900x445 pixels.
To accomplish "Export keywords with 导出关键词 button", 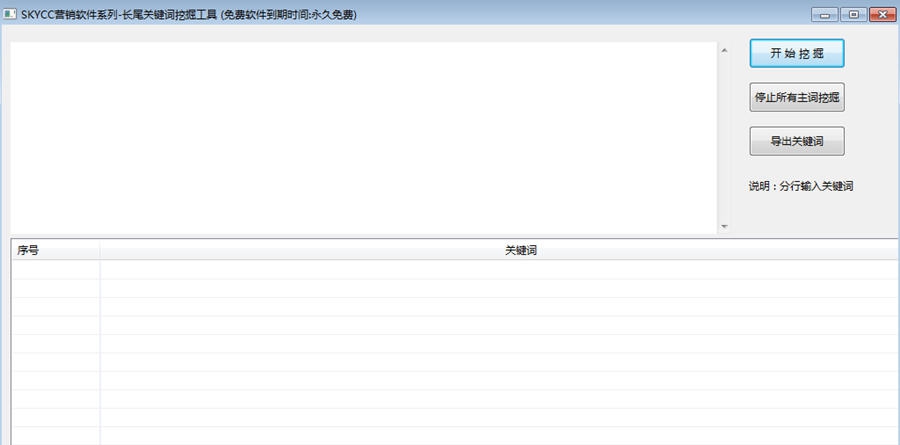I will click(x=797, y=141).
